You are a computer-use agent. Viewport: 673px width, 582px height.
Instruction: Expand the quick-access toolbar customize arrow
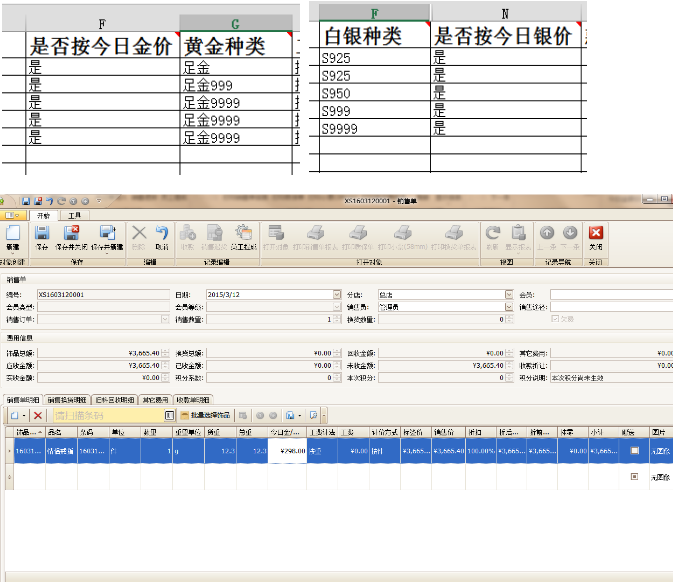(x=99, y=201)
